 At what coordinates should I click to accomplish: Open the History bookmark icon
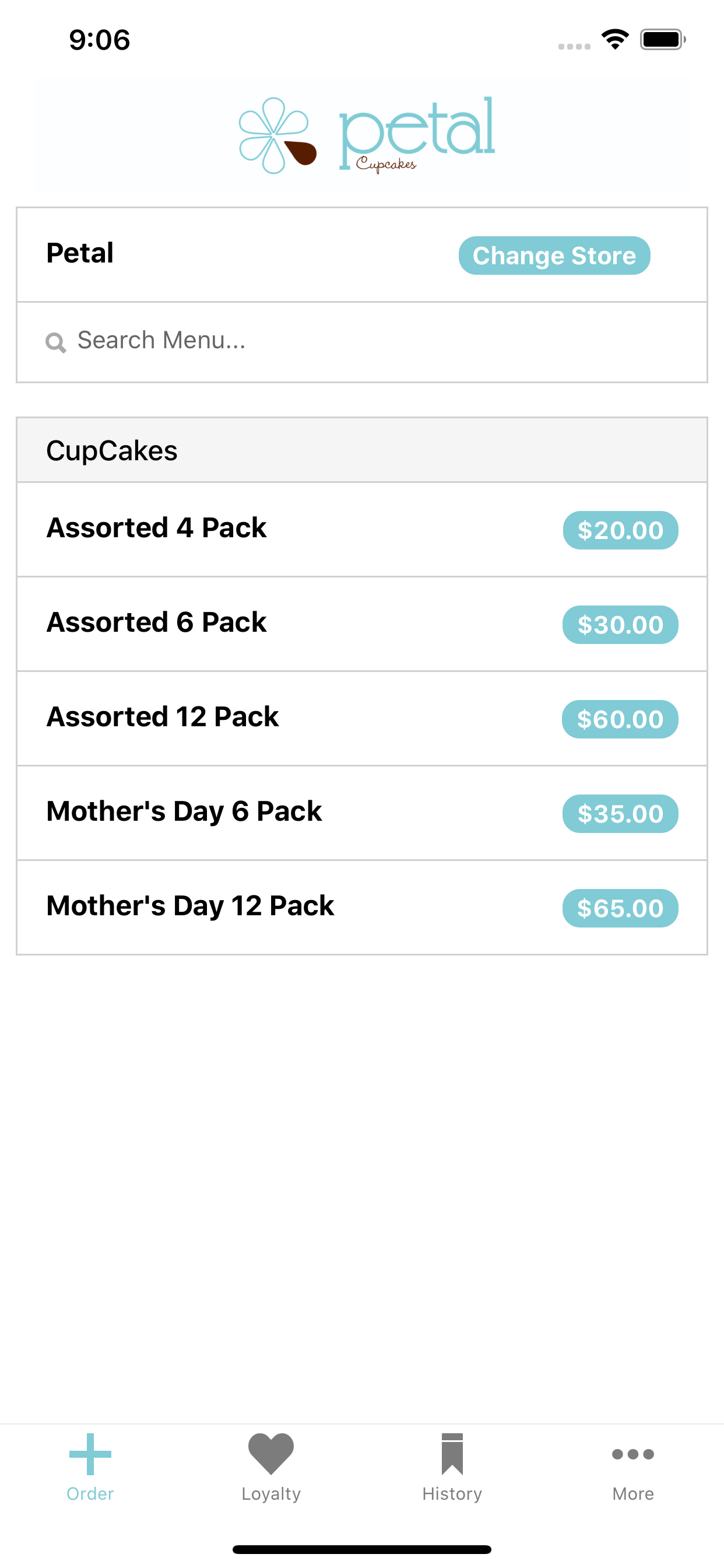pyautogui.click(x=452, y=1454)
